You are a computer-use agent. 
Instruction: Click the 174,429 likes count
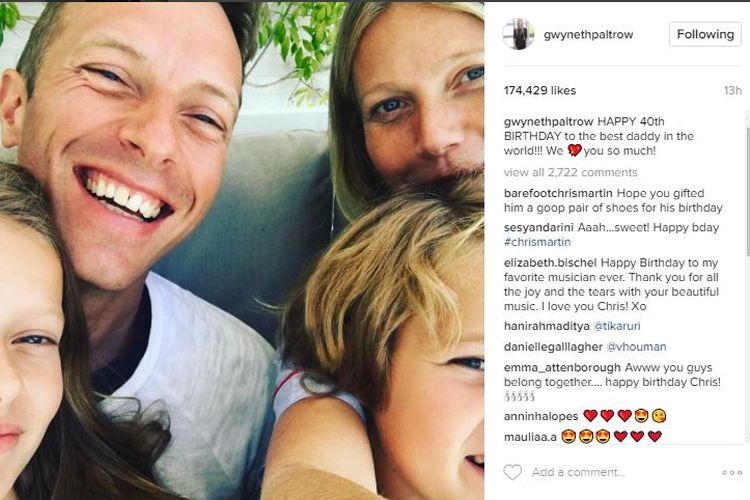540,90
